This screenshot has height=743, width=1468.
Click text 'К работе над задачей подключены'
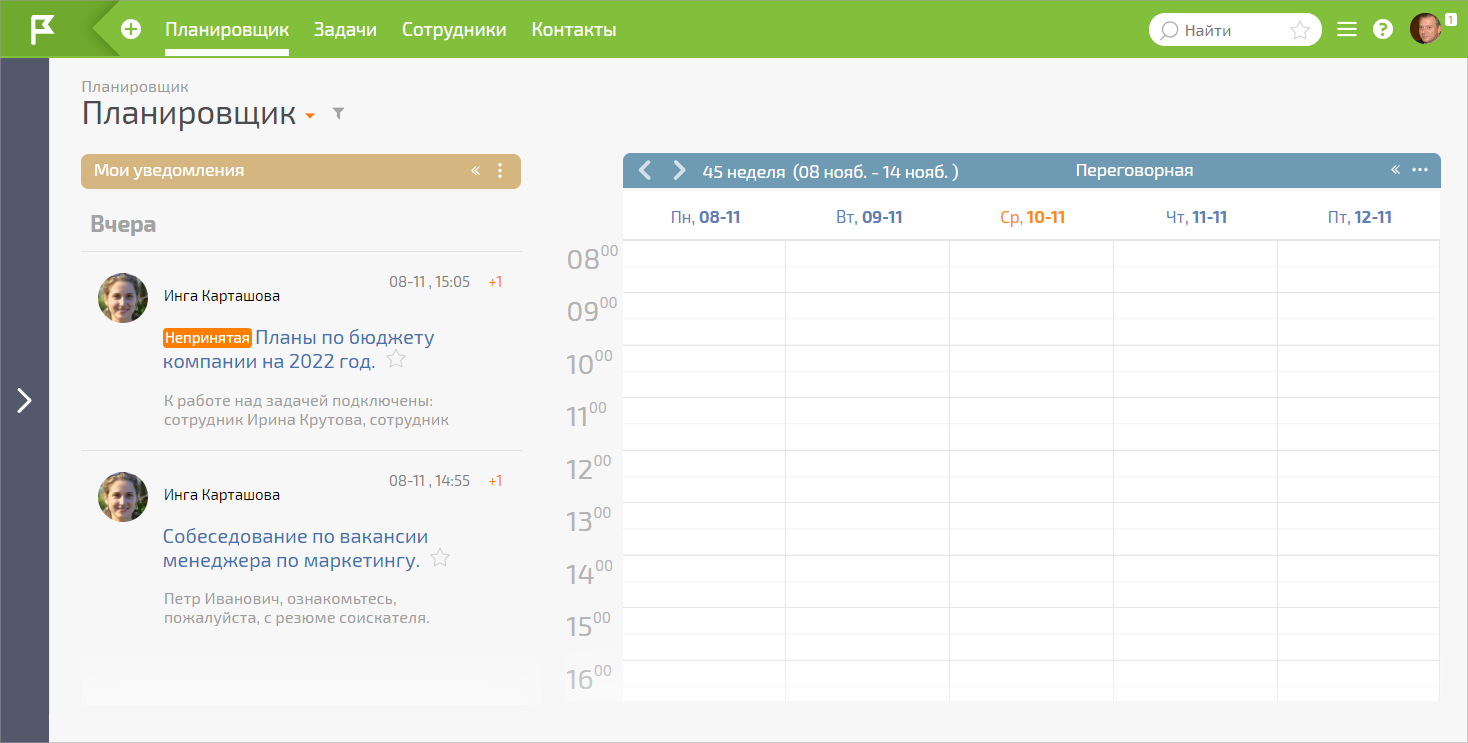(x=297, y=401)
